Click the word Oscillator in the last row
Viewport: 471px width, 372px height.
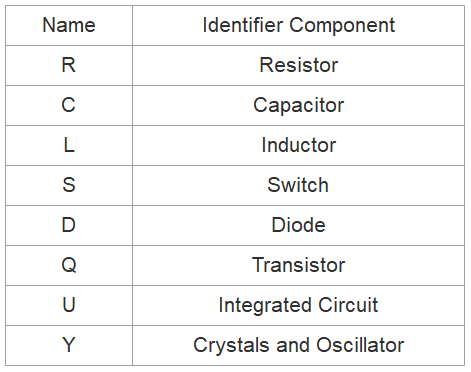pyautogui.click(x=360, y=345)
